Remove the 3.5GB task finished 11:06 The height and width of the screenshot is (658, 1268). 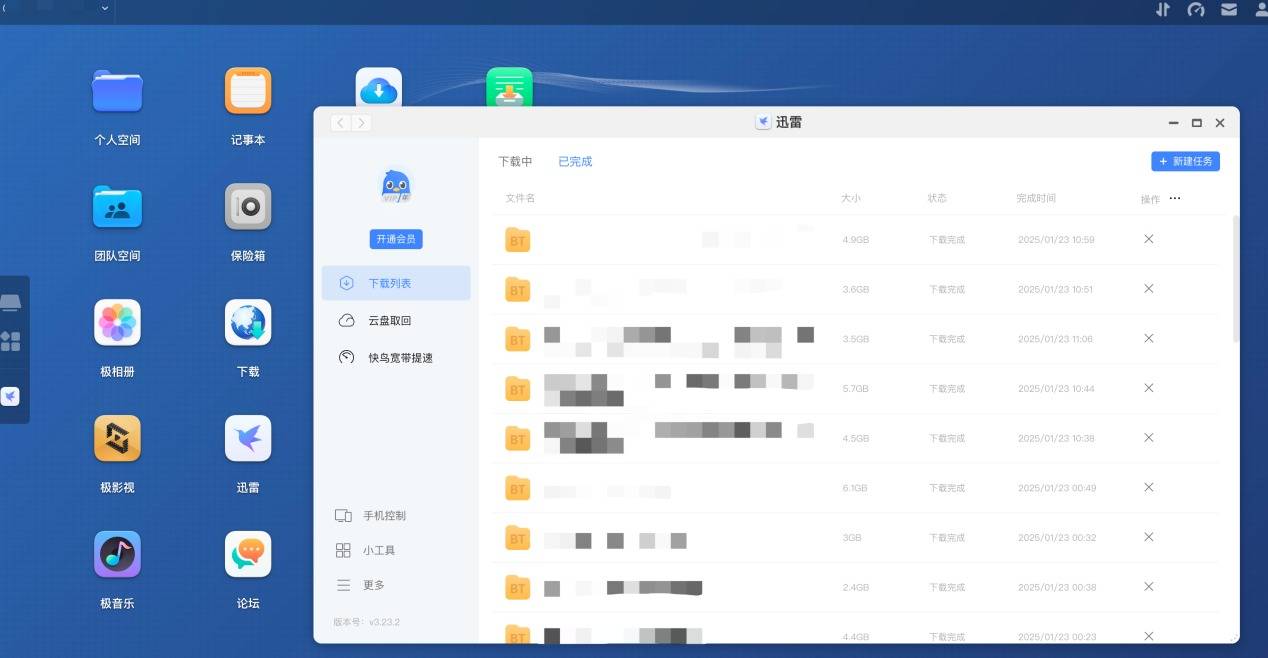tap(1149, 338)
